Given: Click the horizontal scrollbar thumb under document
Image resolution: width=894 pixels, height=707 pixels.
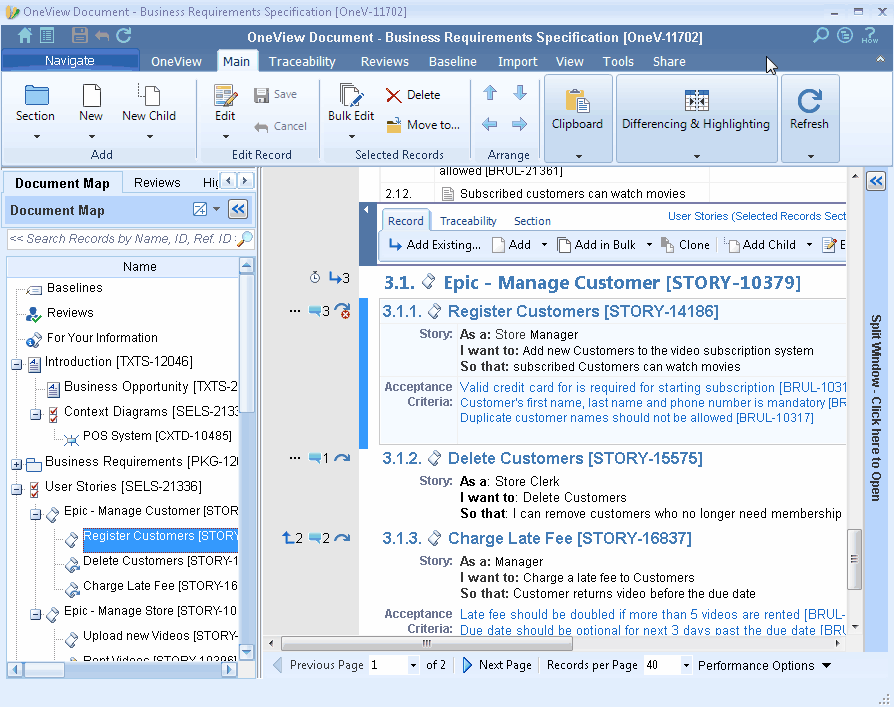Looking at the screenshot, I should point(427,643).
